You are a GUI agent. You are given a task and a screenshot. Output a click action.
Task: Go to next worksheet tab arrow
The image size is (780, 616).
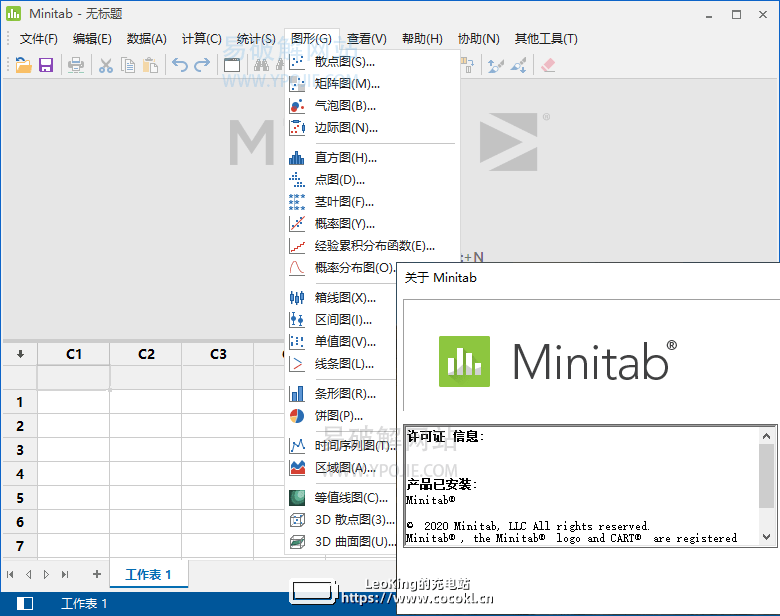click(x=46, y=575)
